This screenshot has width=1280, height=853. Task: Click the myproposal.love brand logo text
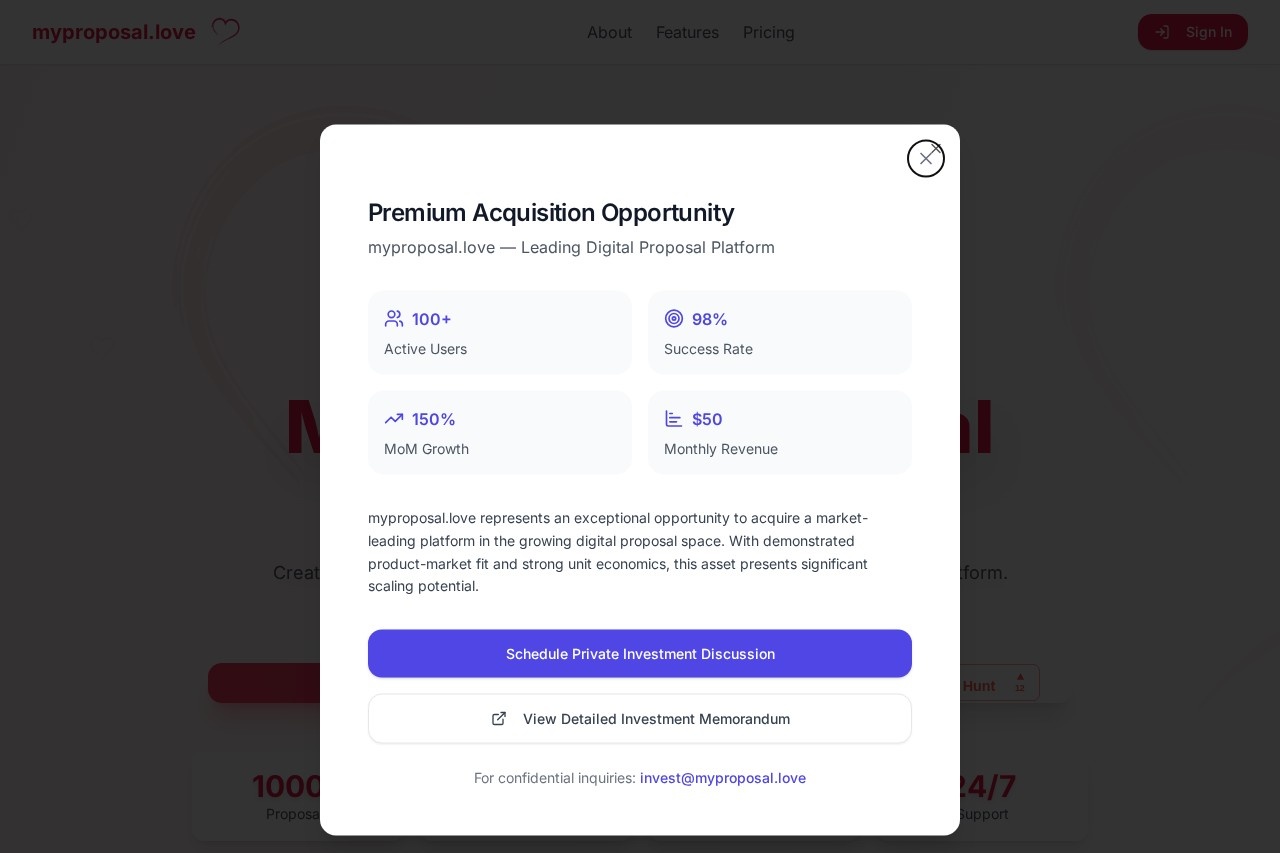coord(114,32)
